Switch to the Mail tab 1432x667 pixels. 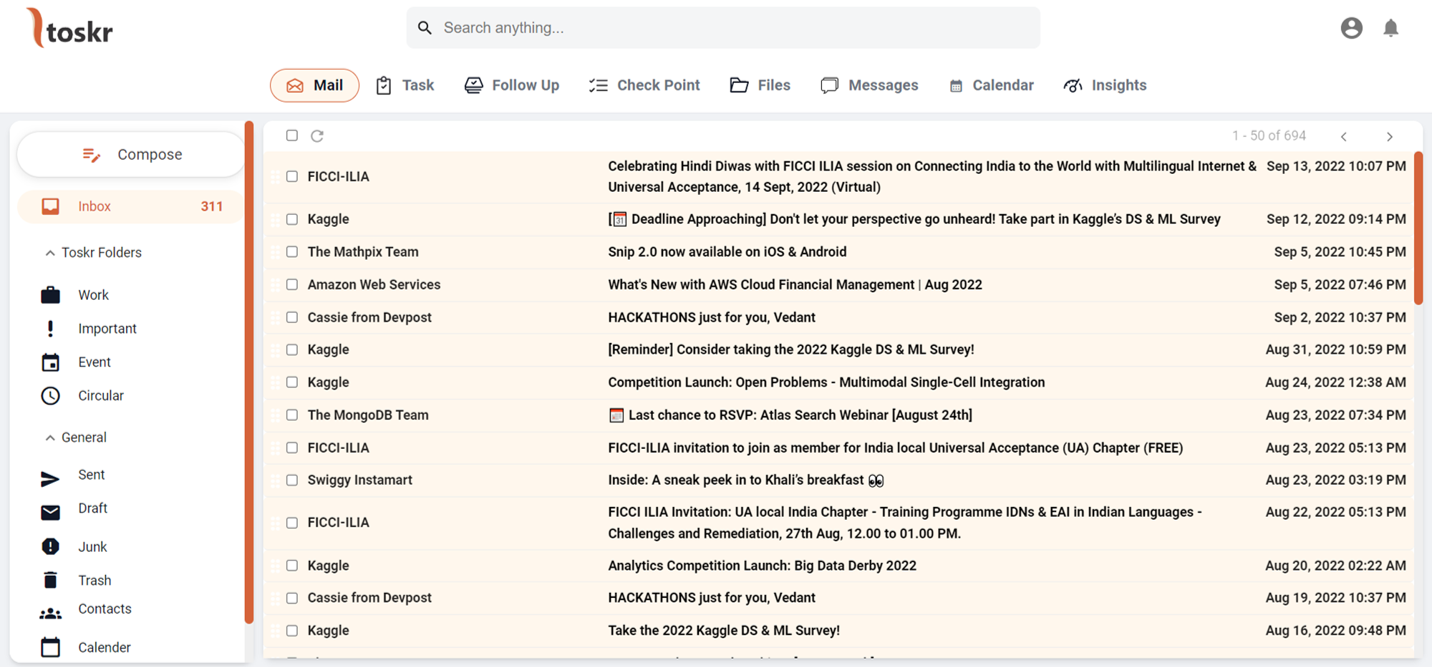pyautogui.click(x=314, y=86)
